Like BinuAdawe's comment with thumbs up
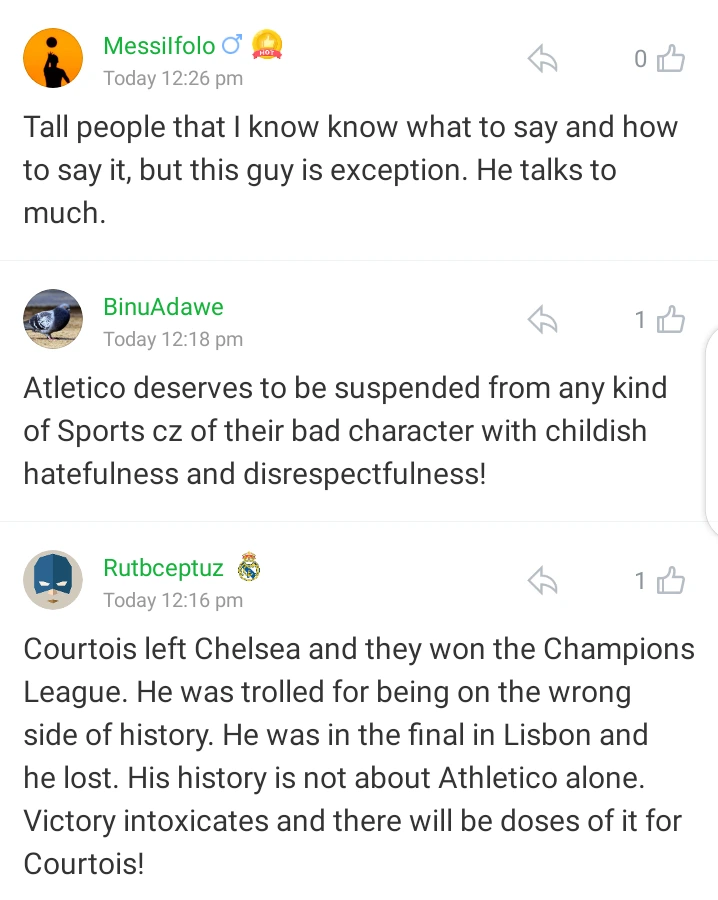 point(671,320)
